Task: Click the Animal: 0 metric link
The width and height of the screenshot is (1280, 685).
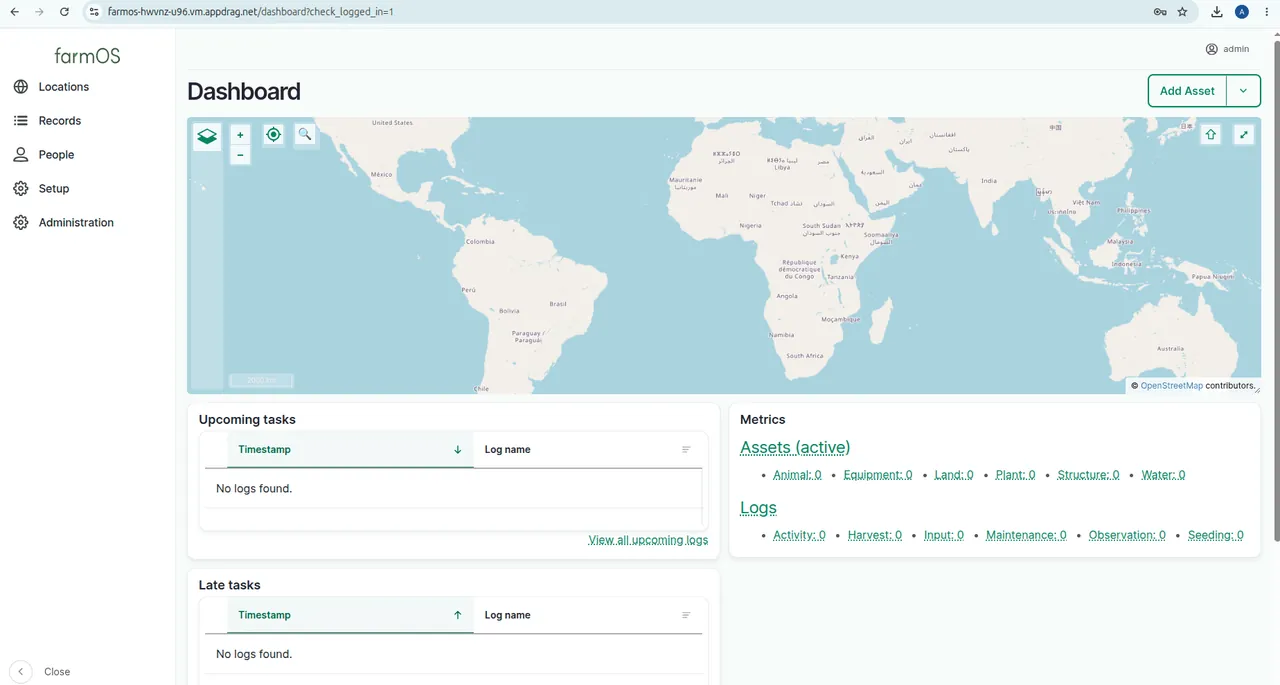Action: [797, 475]
